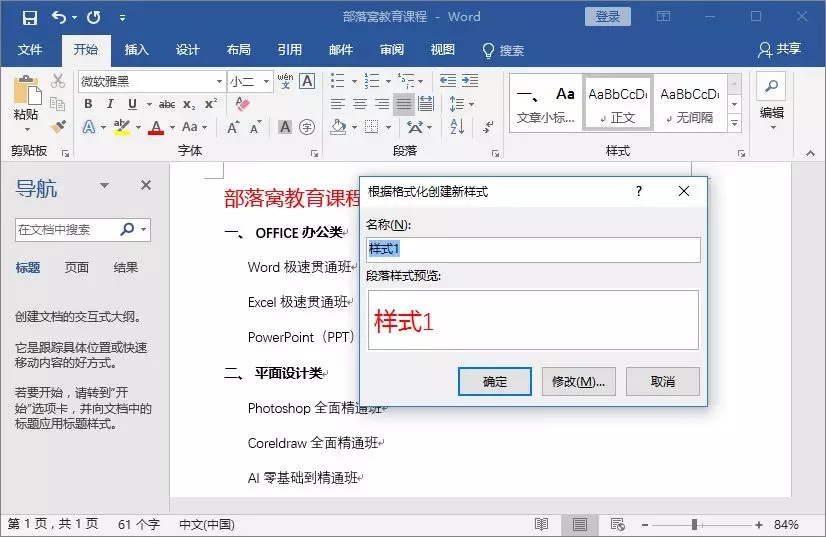Image resolution: width=826 pixels, height=537 pixels.
Task: Open the numbering list dropdown arrow
Action: pyautogui.click(x=388, y=81)
